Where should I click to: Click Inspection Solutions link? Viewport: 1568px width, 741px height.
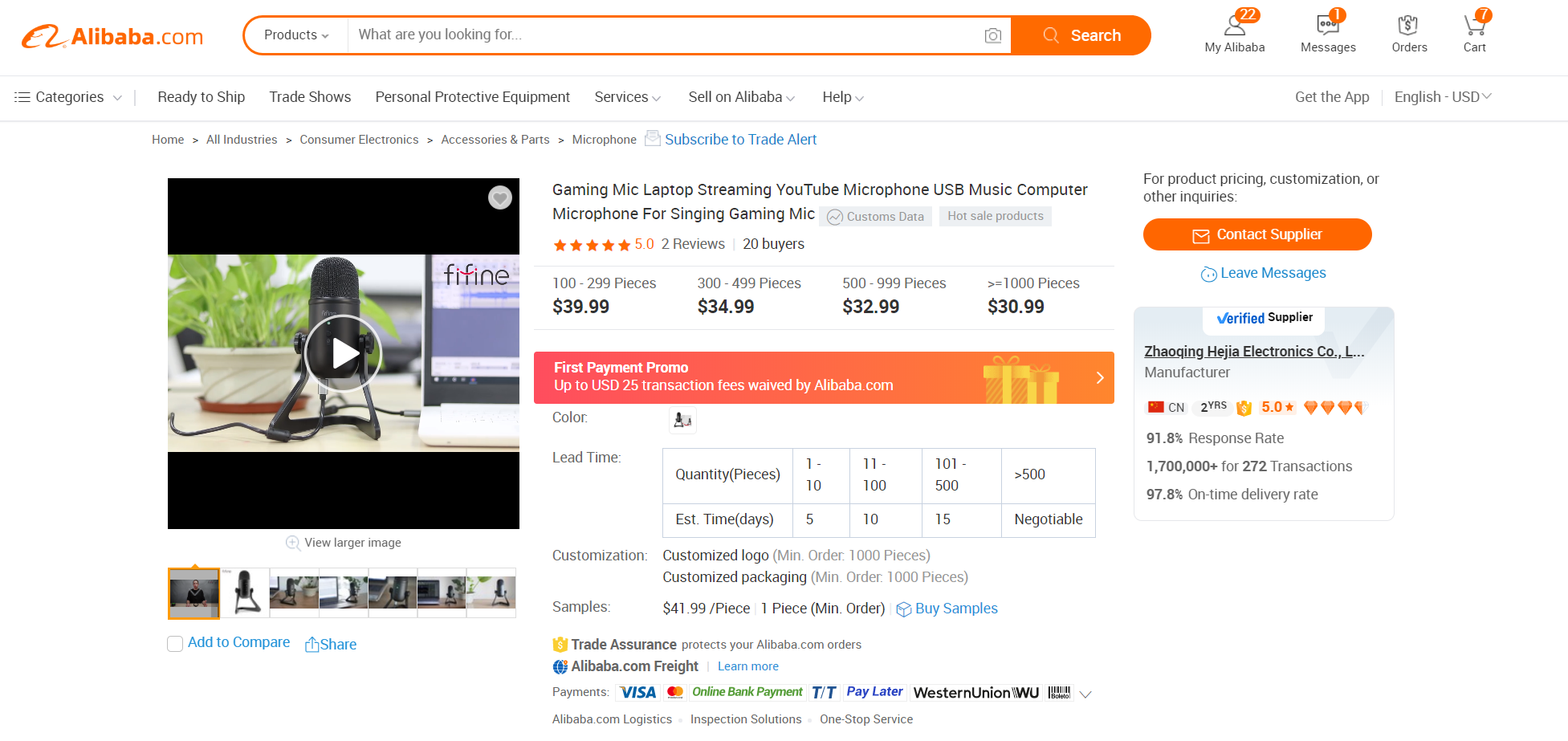point(746,719)
